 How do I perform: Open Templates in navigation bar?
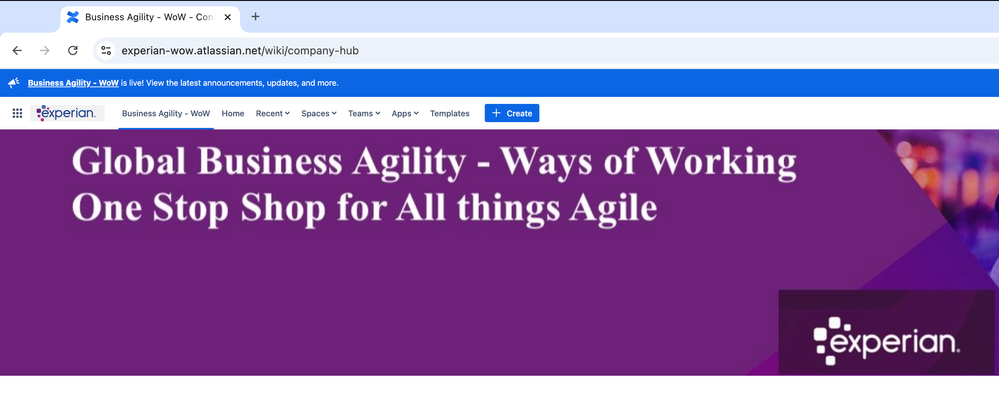pyautogui.click(x=450, y=113)
